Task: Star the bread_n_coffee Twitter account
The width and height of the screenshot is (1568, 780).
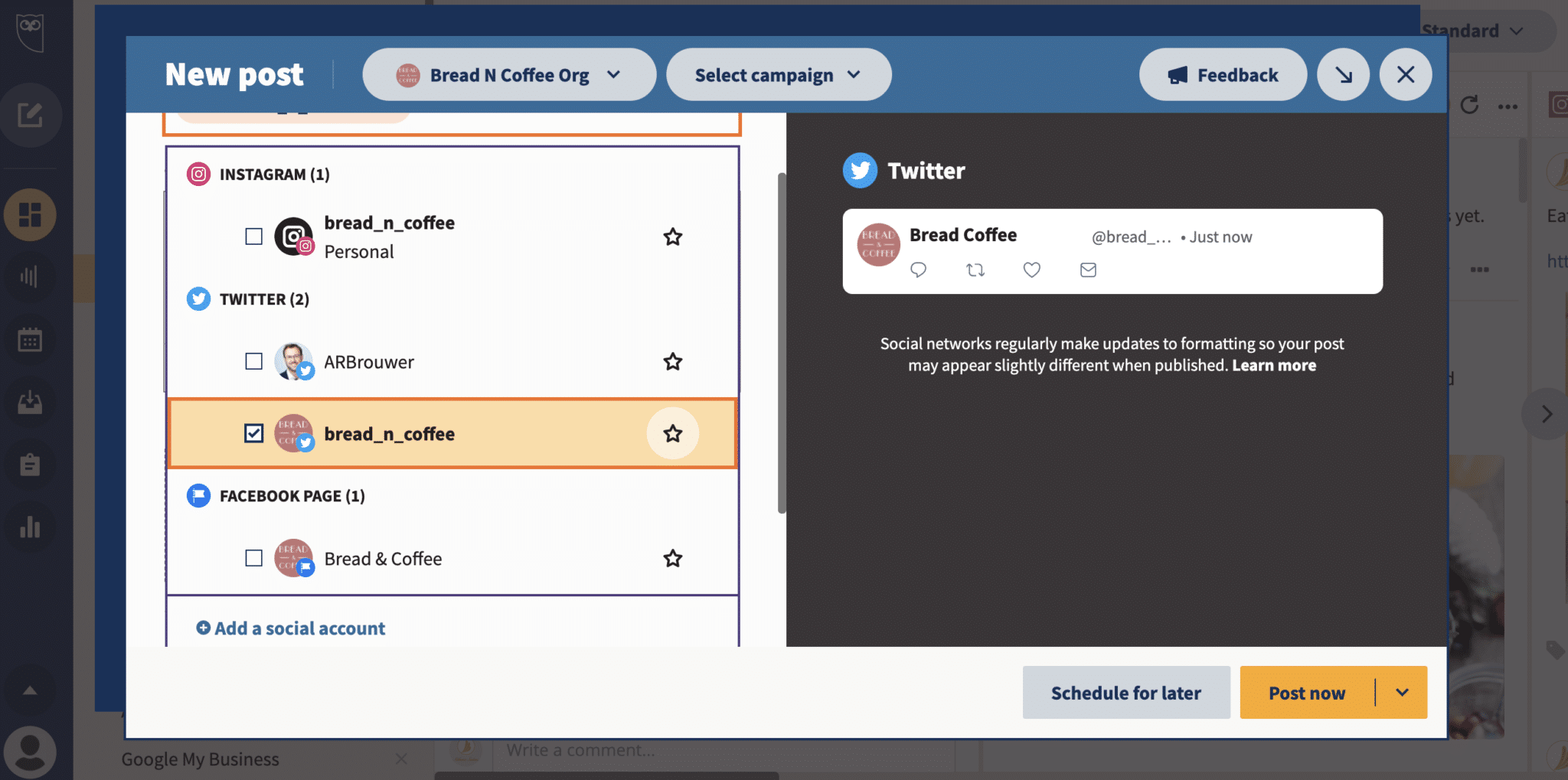Action: (x=672, y=432)
